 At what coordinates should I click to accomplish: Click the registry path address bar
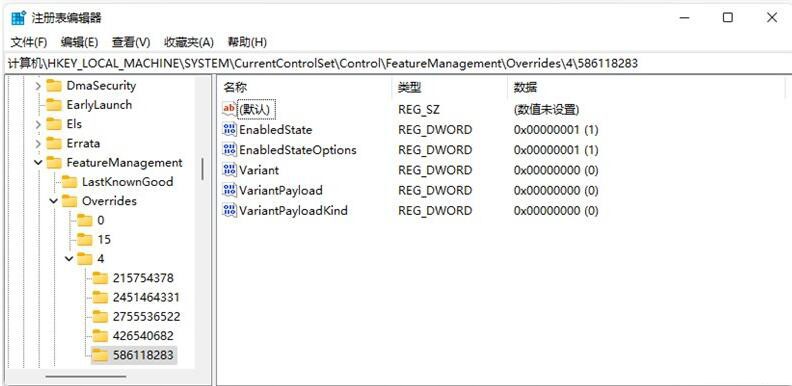tap(396, 63)
